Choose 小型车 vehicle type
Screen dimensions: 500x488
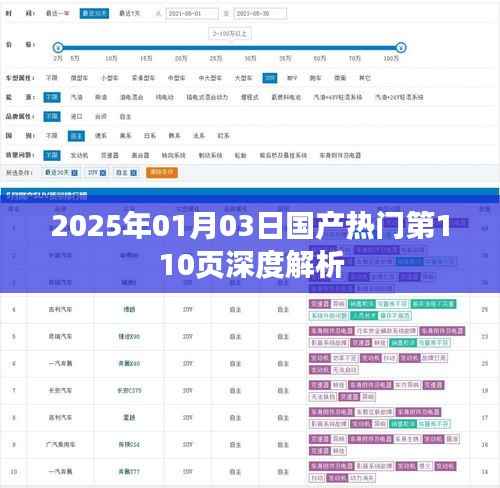click(110, 78)
